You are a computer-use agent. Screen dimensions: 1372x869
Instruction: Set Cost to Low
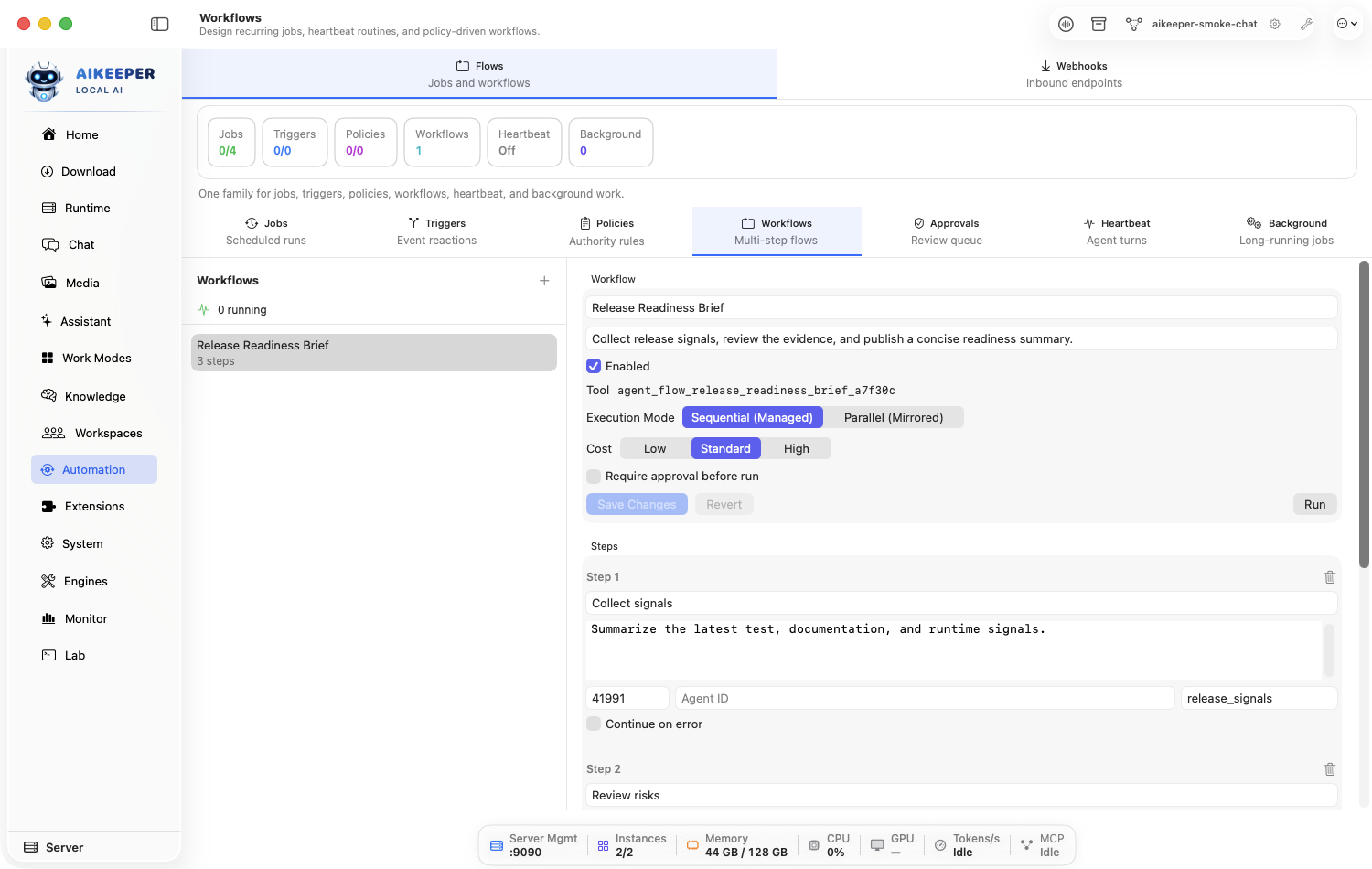click(x=655, y=448)
